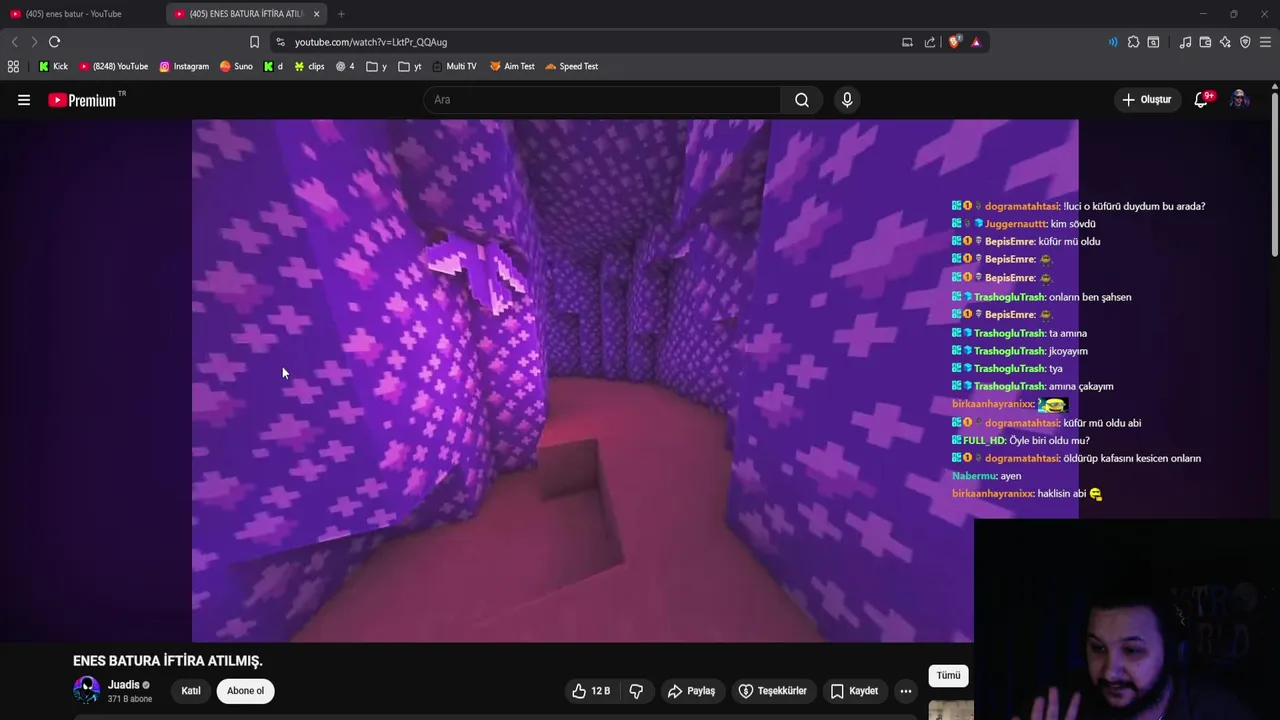The image size is (1280, 720).
Task: Open the 'd' Kick bookmark
Action: point(273,66)
